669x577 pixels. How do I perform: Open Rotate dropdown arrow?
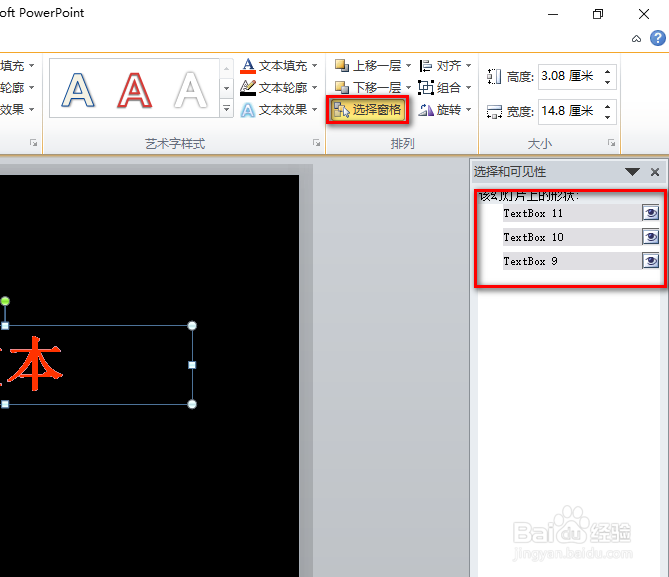click(468, 110)
